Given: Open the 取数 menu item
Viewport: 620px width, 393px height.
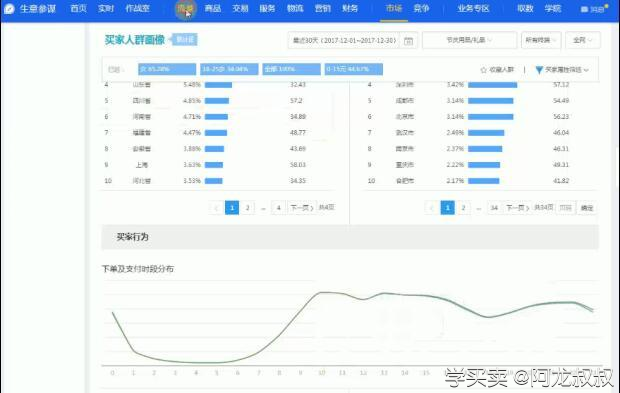Looking at the screenshot, I should click(525, 8).
